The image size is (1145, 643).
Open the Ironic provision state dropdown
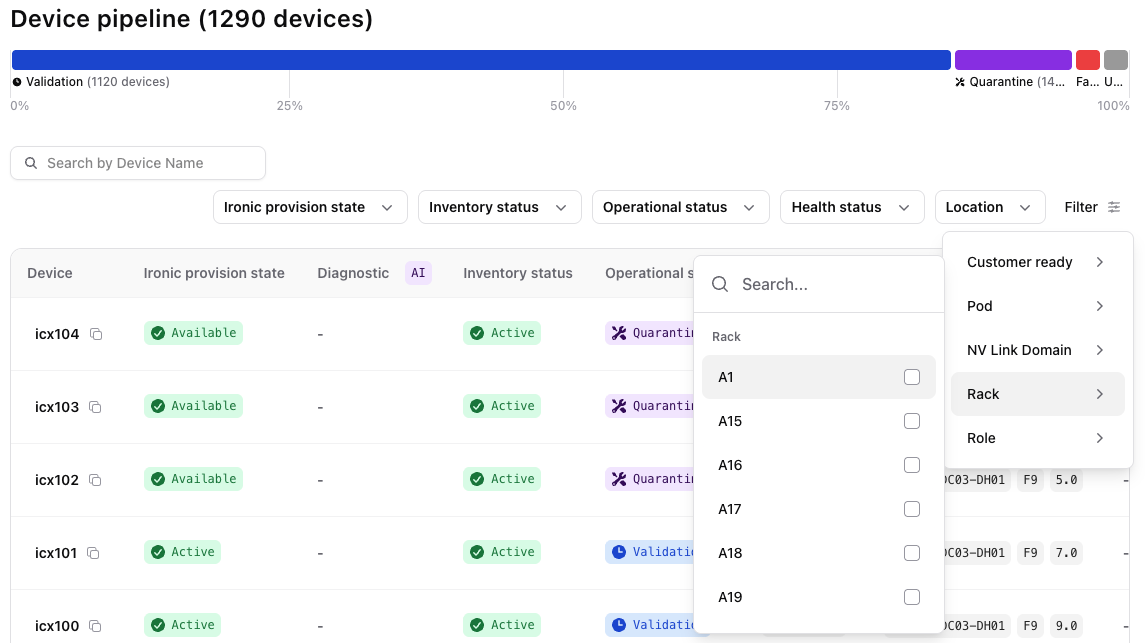point(310,207)
